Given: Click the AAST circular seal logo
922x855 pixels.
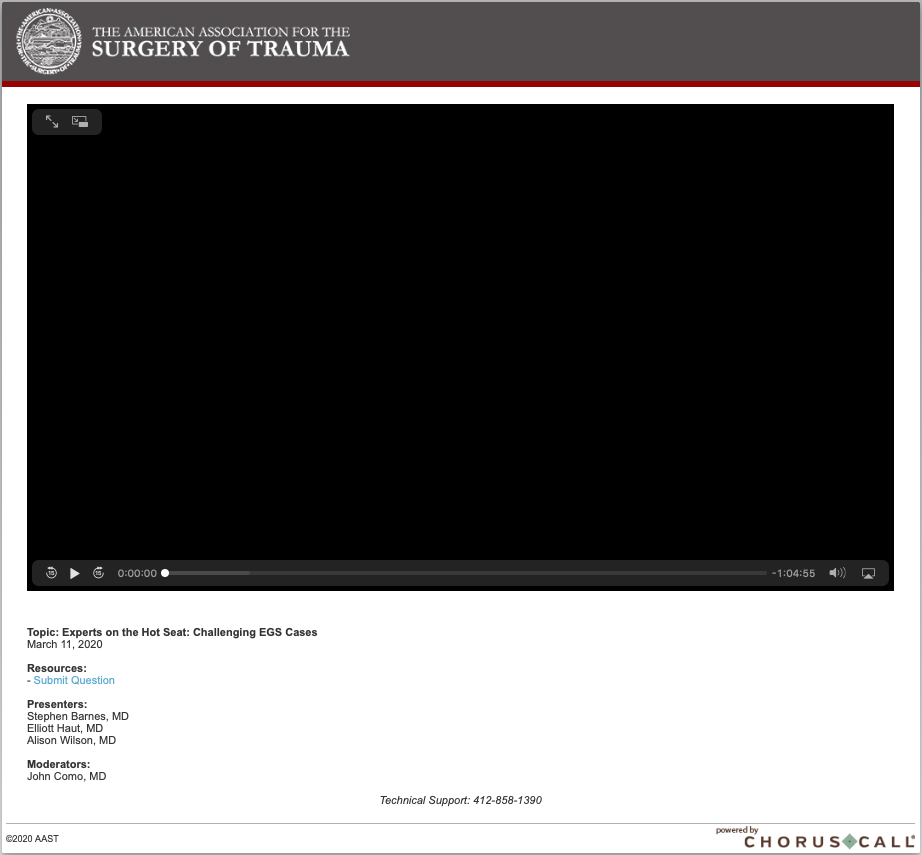Looking at the screenshot, I should (49, 41).
